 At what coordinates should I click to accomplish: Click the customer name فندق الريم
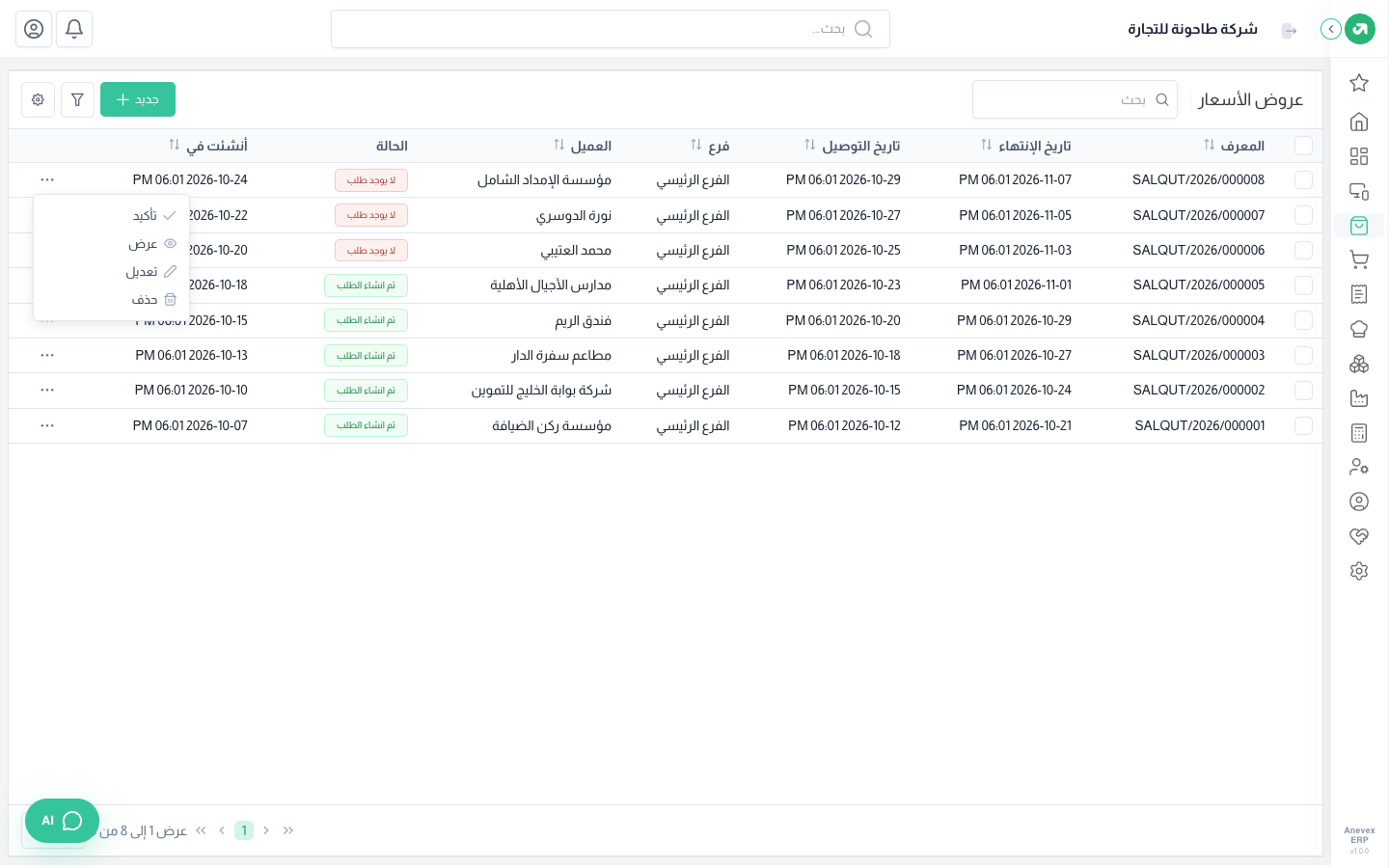(583, 320)
